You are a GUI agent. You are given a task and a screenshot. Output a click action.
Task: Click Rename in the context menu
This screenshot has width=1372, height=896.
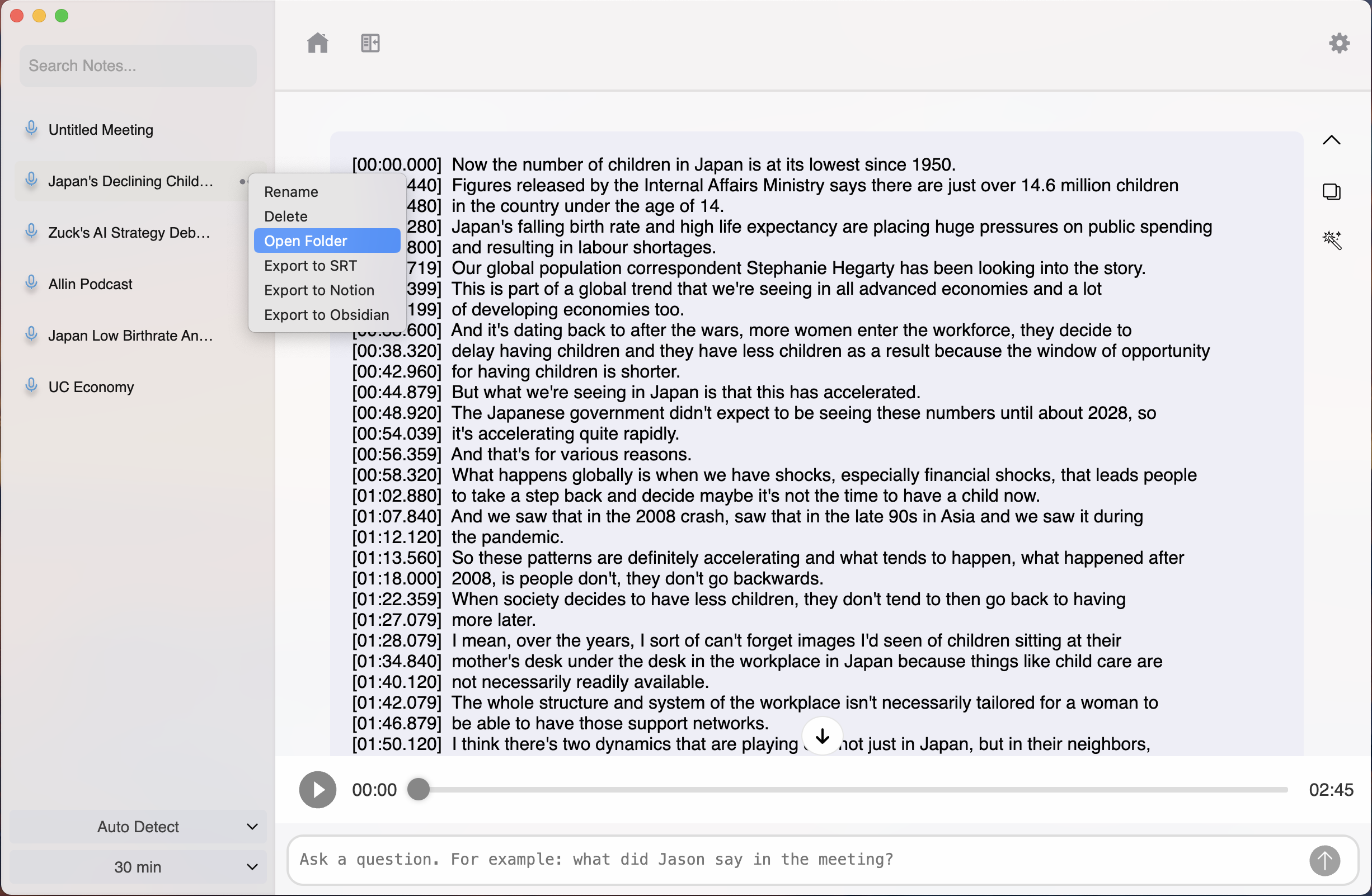pyautogui.click(x=291, y=192)
